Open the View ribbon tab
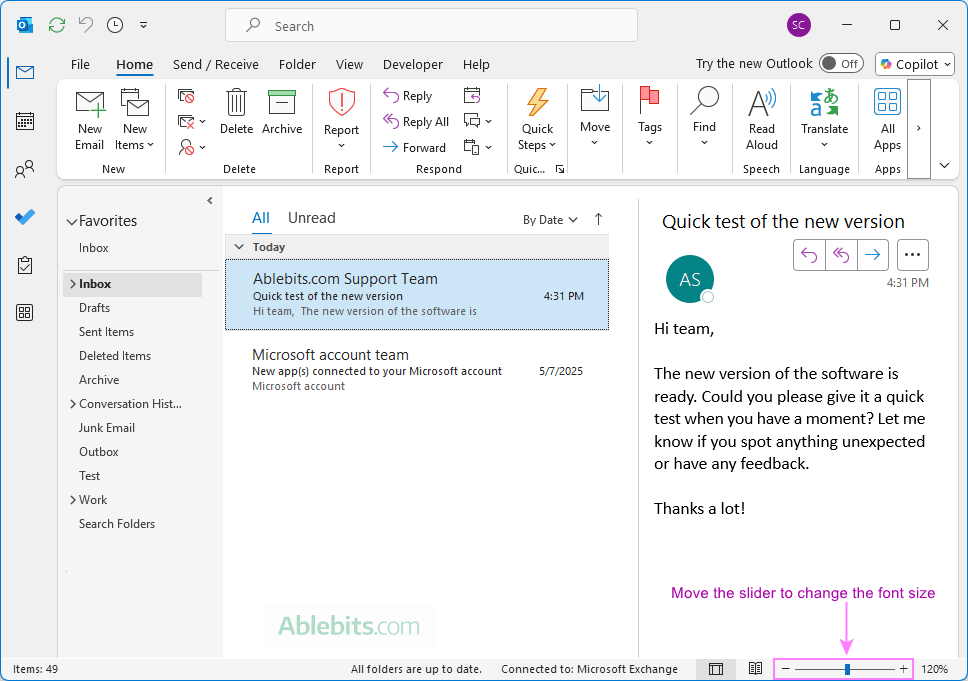968x681 pixels. (349, 64)
